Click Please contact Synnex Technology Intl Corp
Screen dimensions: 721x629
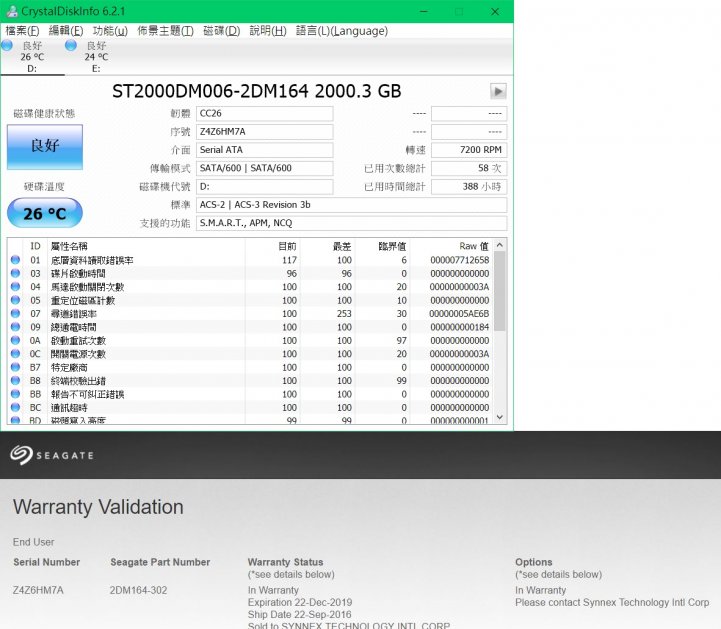(x=612, y=602)
